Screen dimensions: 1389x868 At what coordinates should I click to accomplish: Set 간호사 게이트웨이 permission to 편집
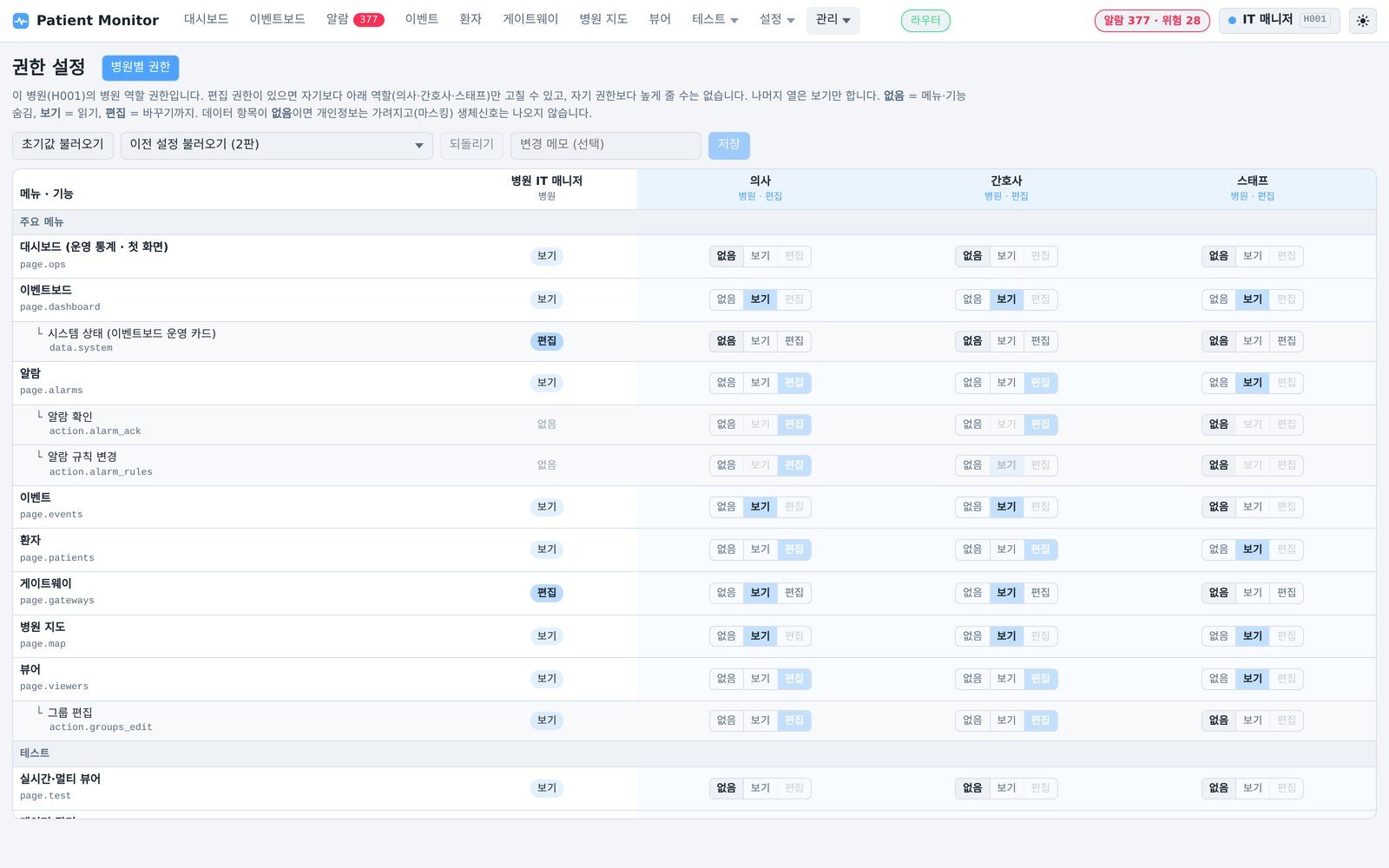tap(1040, 593)
